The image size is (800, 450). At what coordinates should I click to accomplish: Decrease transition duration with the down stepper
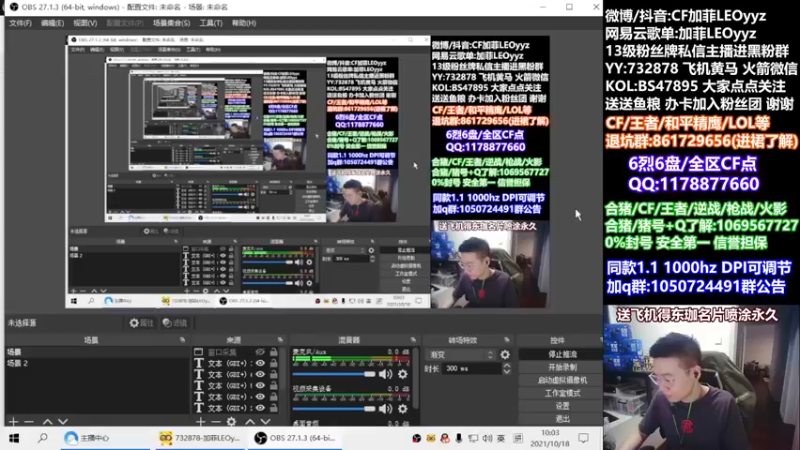click(507, 371)
